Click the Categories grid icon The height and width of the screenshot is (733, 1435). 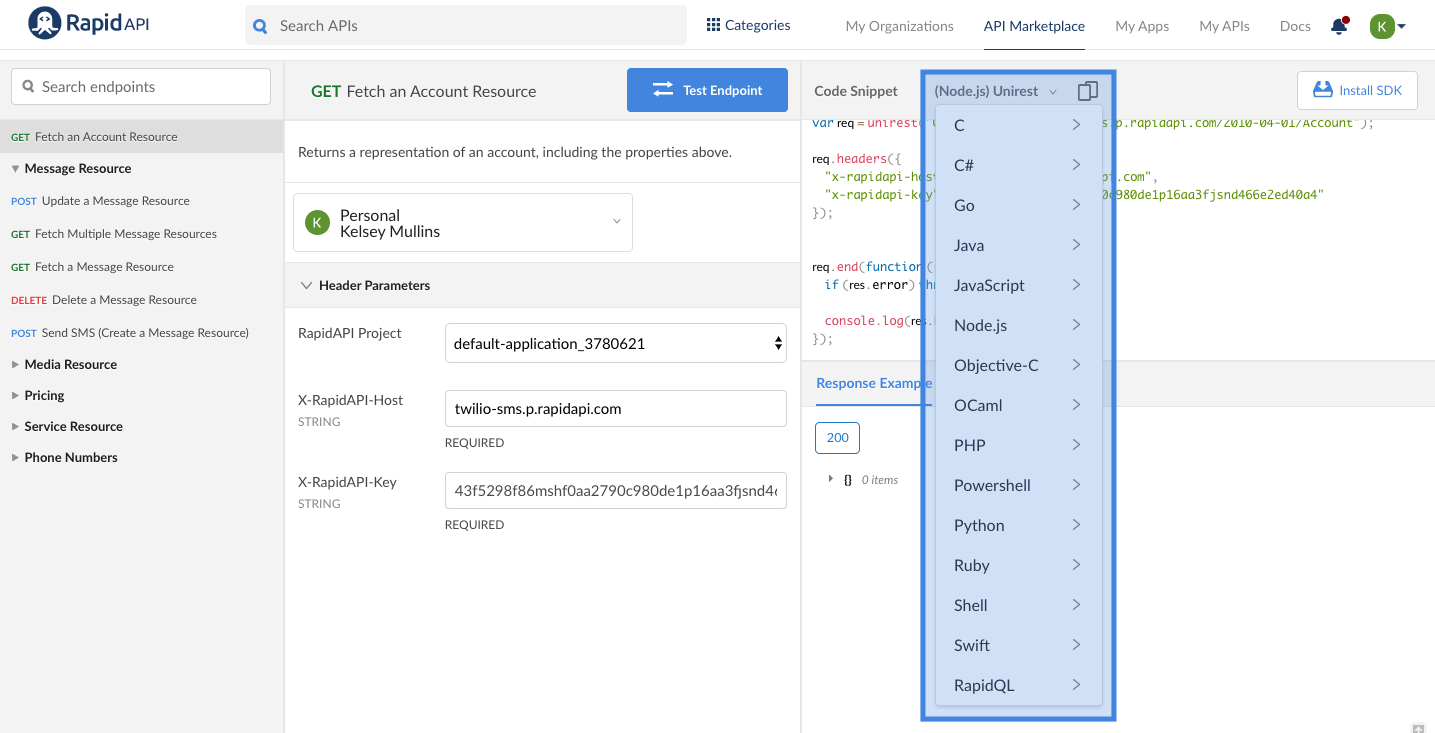pos(713,25)
